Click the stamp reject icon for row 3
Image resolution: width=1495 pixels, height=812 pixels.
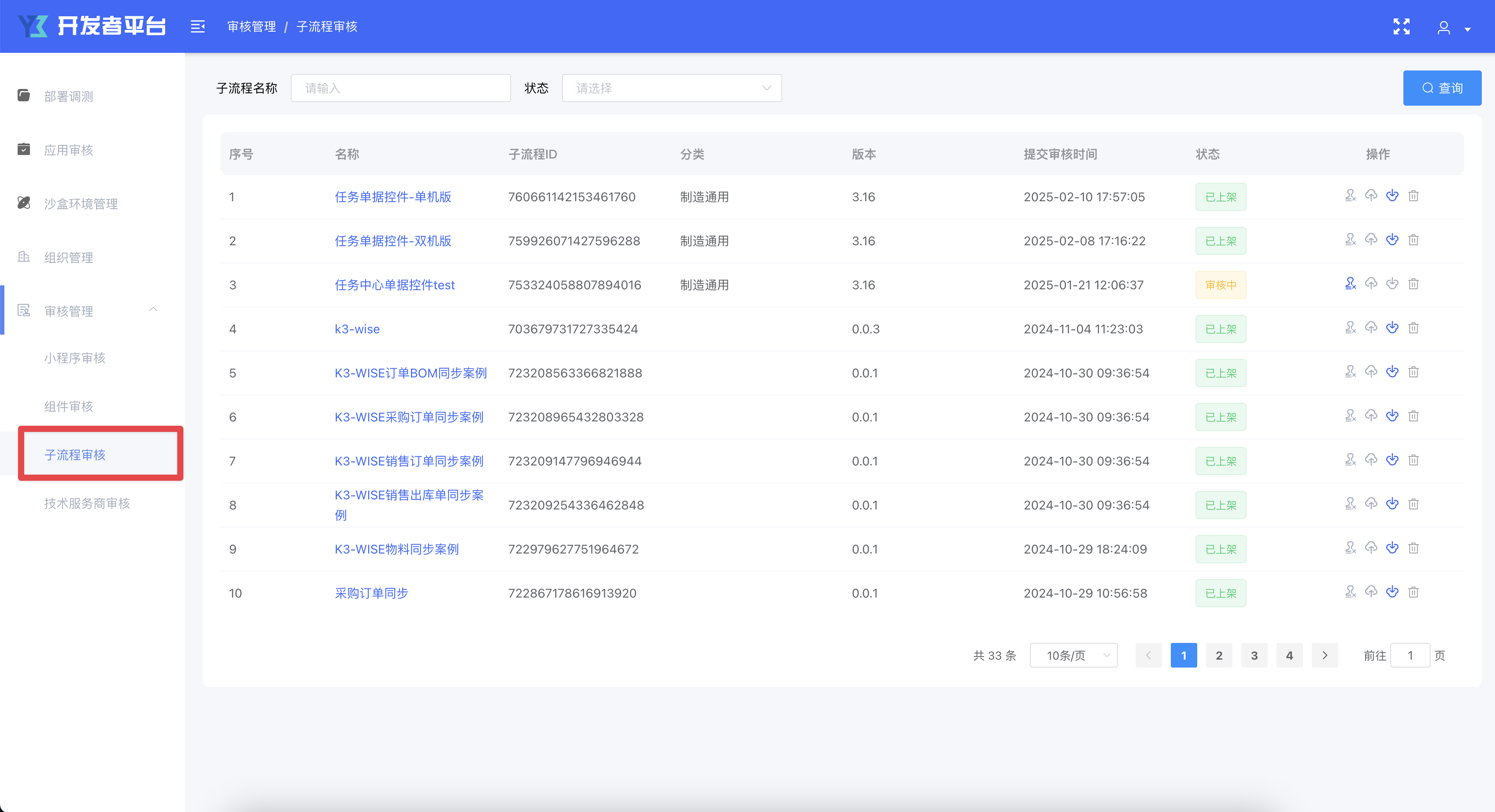pyautogui.click(x=1350, y=284)
